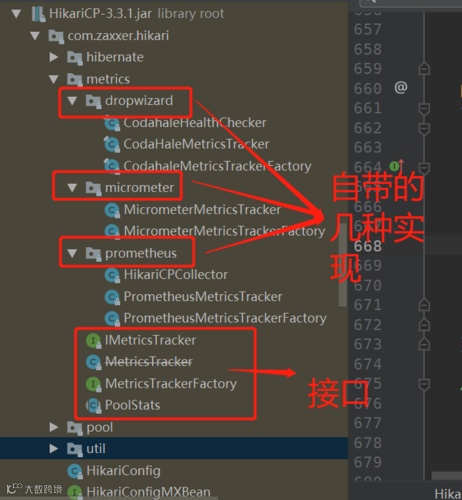Click the PoolStats abstract class icon
This screenshot has height=500, width=462.
pos(93,406)
